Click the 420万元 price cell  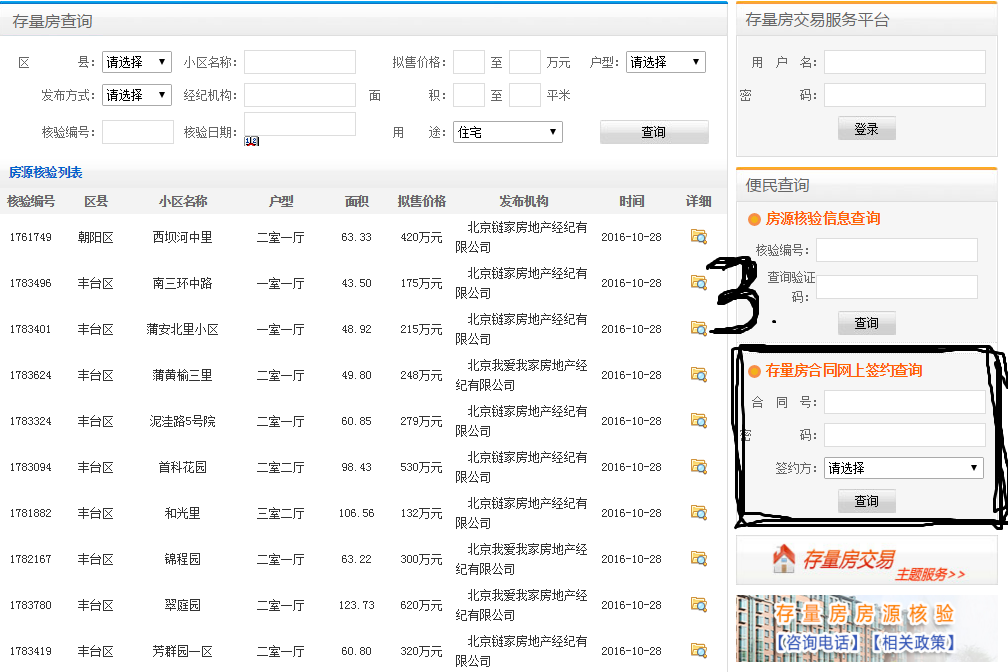pyautogui.click(x=421, y=237)
